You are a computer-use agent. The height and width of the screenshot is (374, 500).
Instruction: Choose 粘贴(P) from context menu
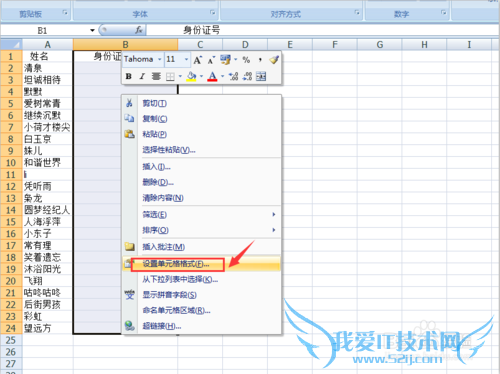(x=202, y=134)
